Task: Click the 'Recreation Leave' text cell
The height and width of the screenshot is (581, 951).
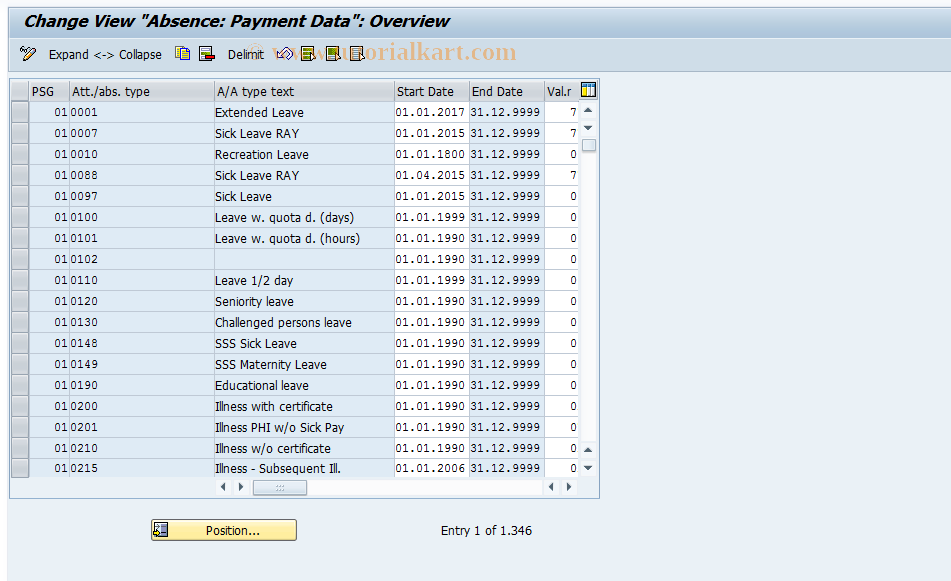Action: [304, 154]
